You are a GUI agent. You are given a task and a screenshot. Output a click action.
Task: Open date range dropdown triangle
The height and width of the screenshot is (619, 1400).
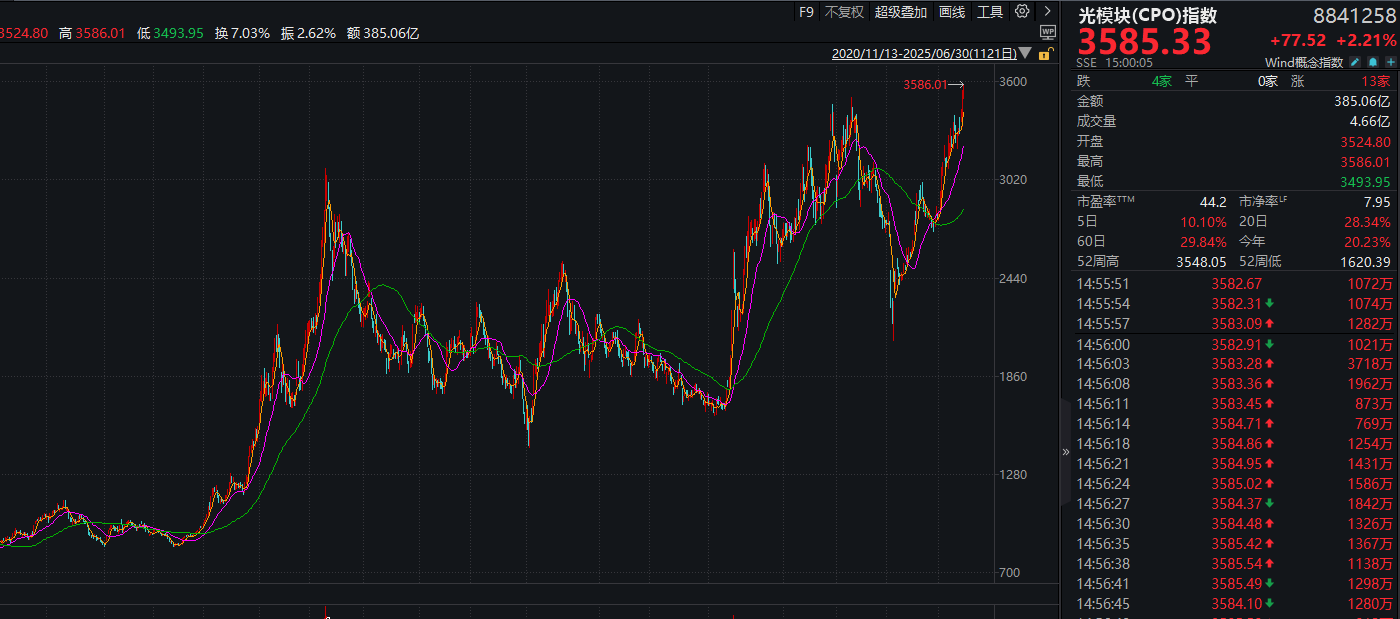tap(1027, 54)
